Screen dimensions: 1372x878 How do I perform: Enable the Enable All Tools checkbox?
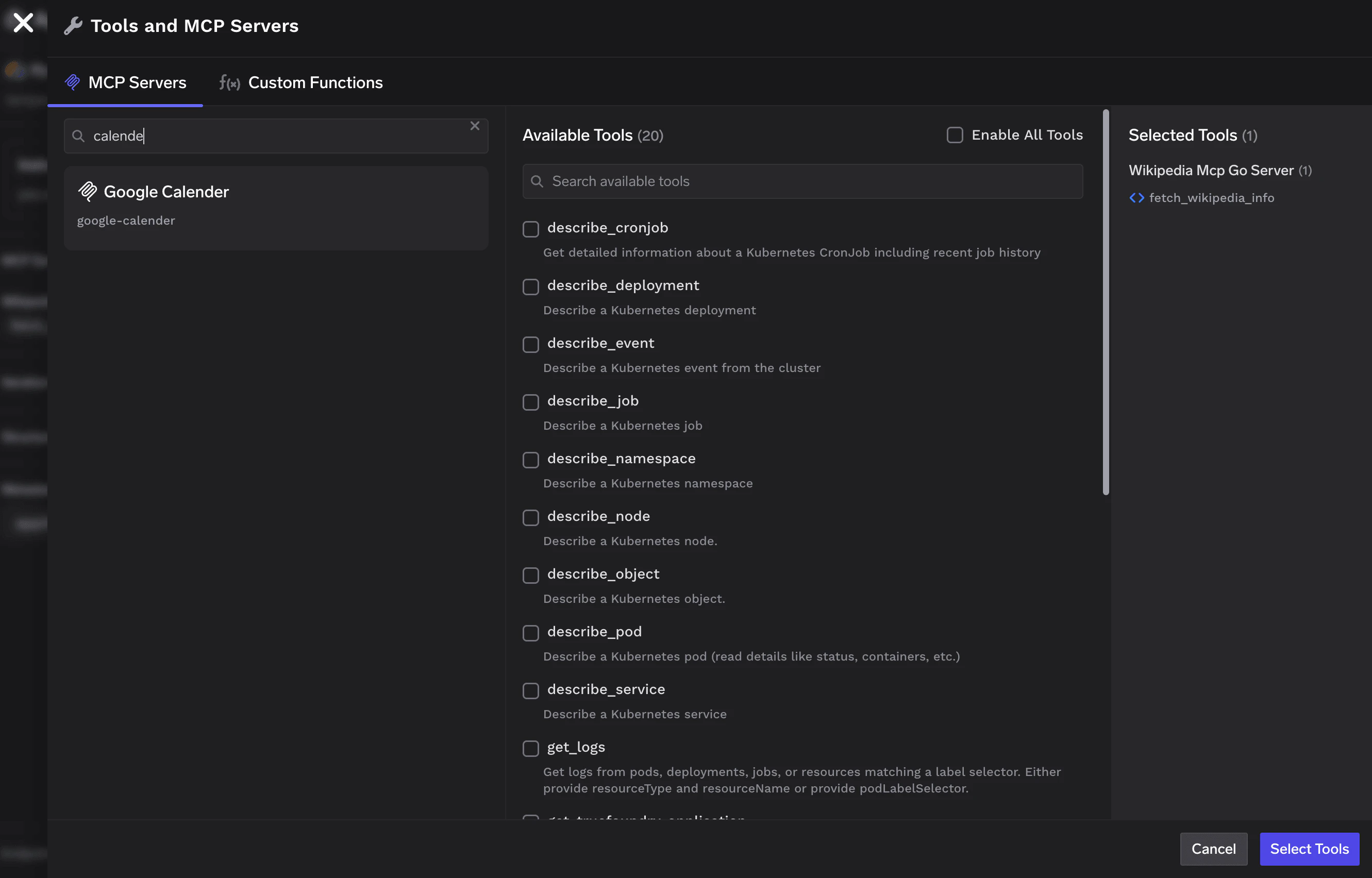[x=955, y=134]
